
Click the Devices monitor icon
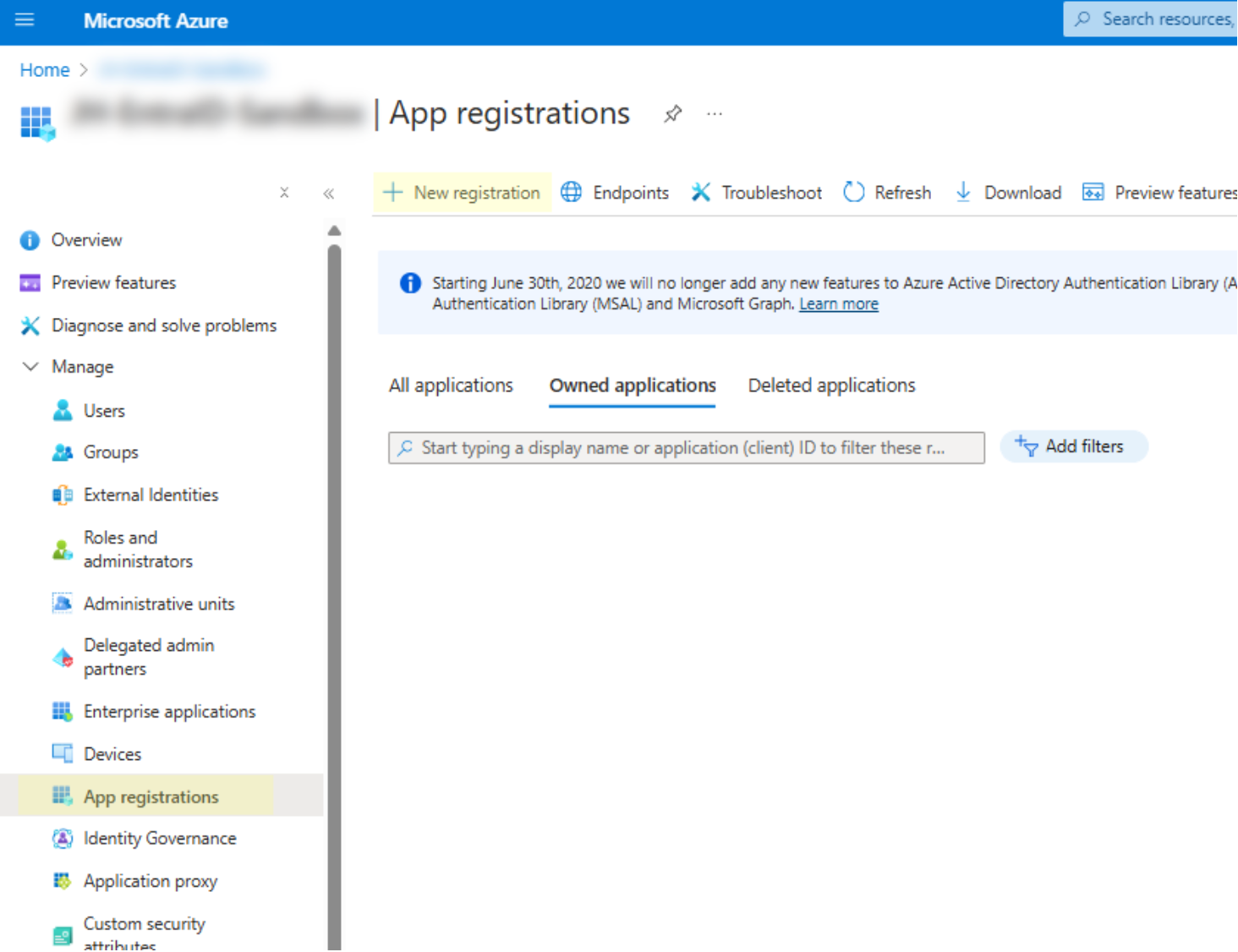(x=63, y=753)
